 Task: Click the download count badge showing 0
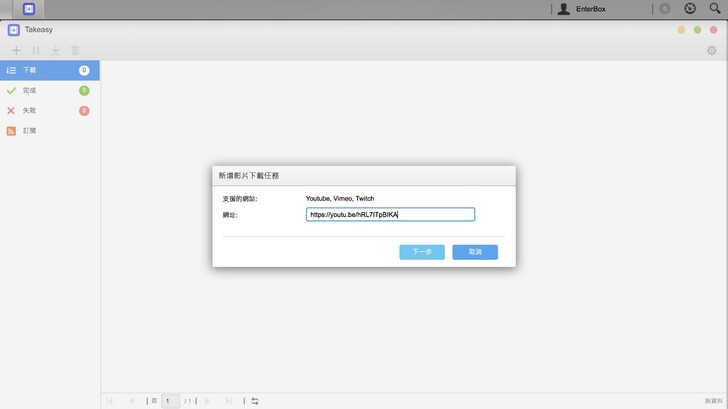(84, 70)
